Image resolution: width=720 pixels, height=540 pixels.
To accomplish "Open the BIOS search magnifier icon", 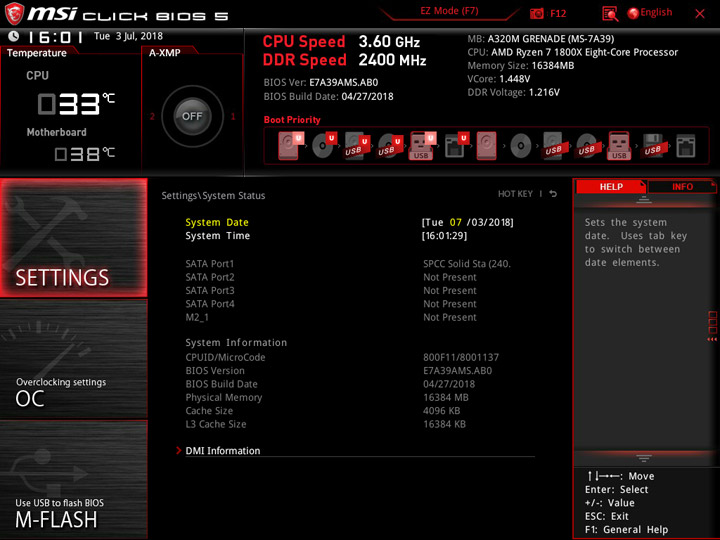I will [610, 14].
